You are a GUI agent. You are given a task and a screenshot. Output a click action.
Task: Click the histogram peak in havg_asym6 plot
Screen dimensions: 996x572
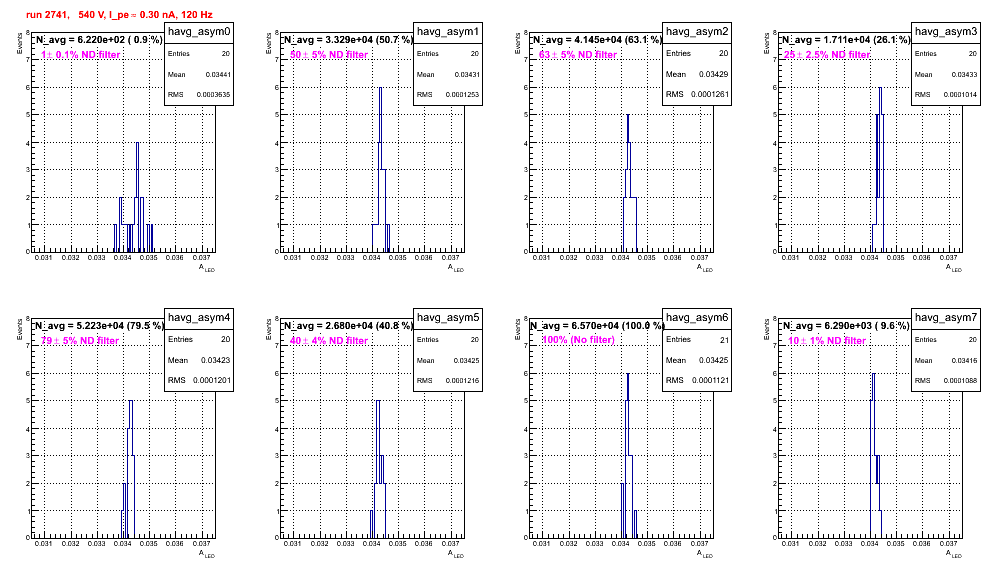[628, 374]
